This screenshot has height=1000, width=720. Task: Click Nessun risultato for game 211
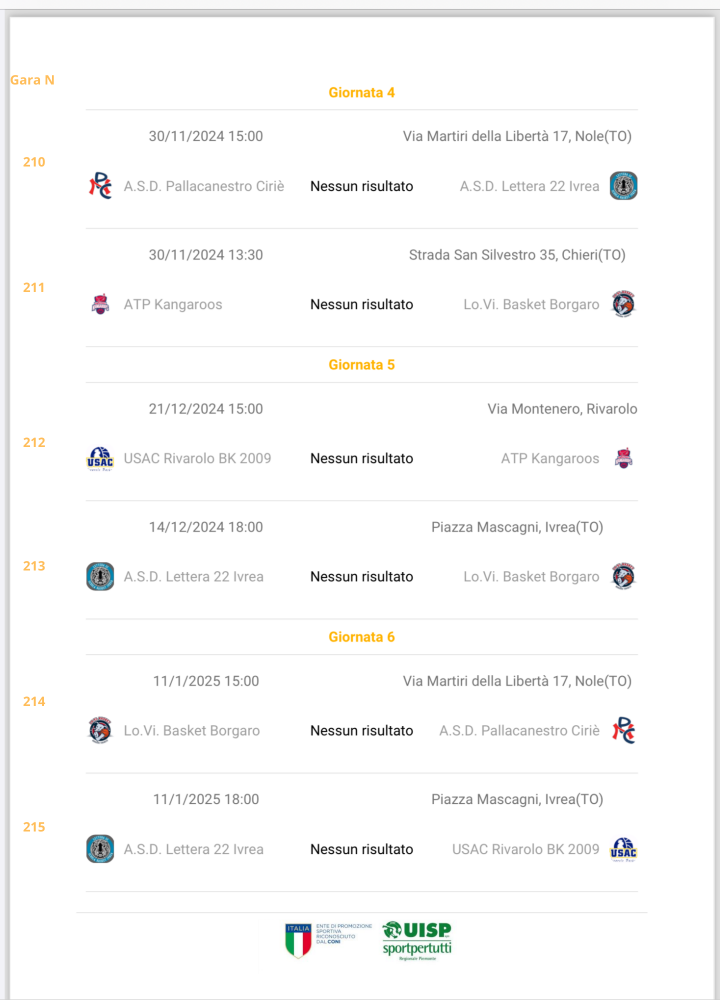[x=362, y=305]
